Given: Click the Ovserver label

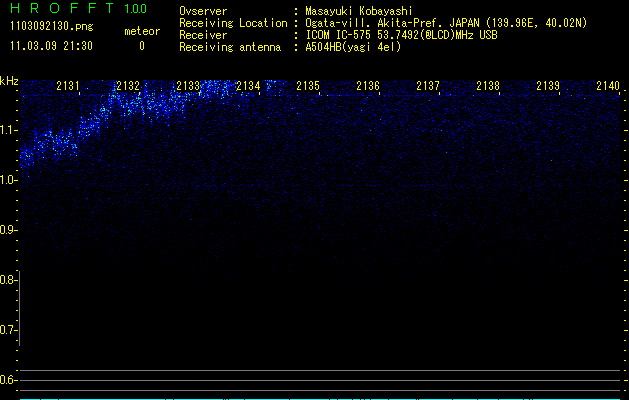Looking at the screenshot, I should [203, 11].
